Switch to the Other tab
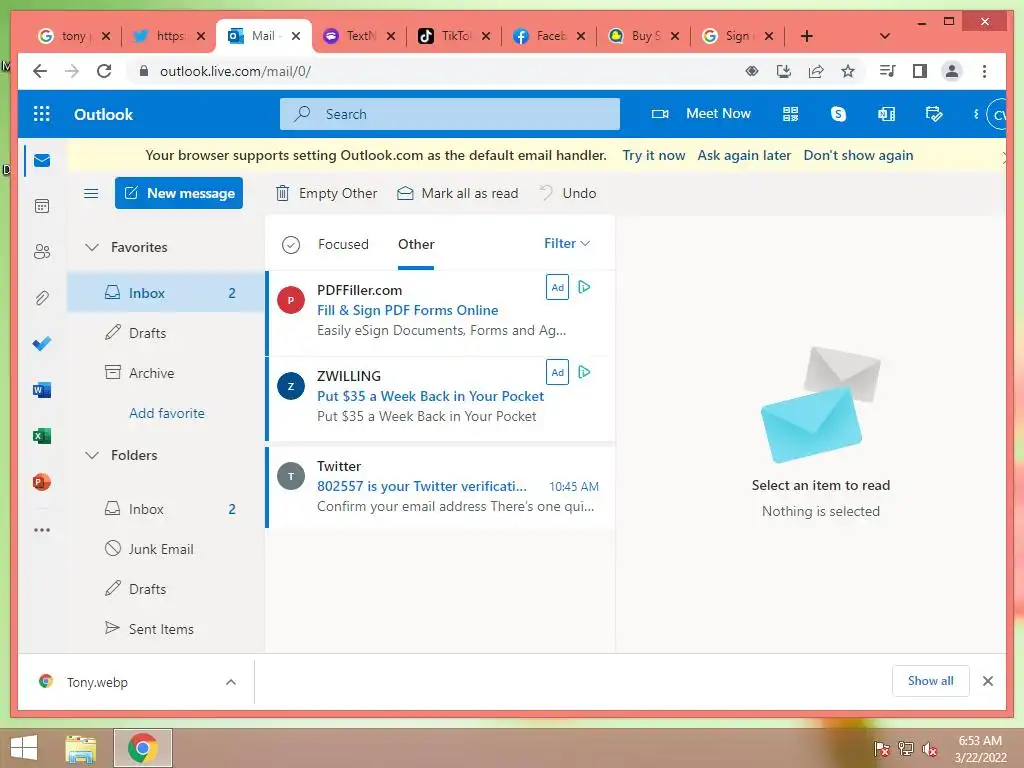This screenshot has height=768, width=1024. (416, 244)
